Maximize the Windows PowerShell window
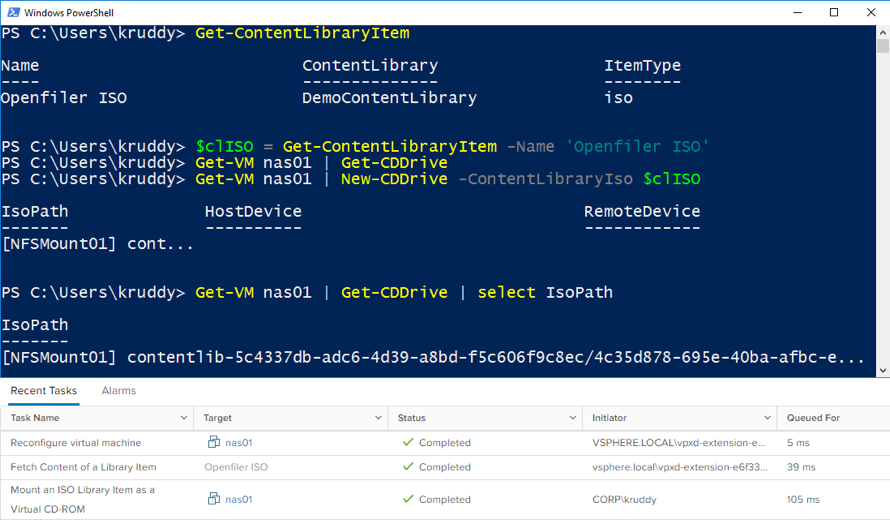890x520 pixels. coord(834,12)
